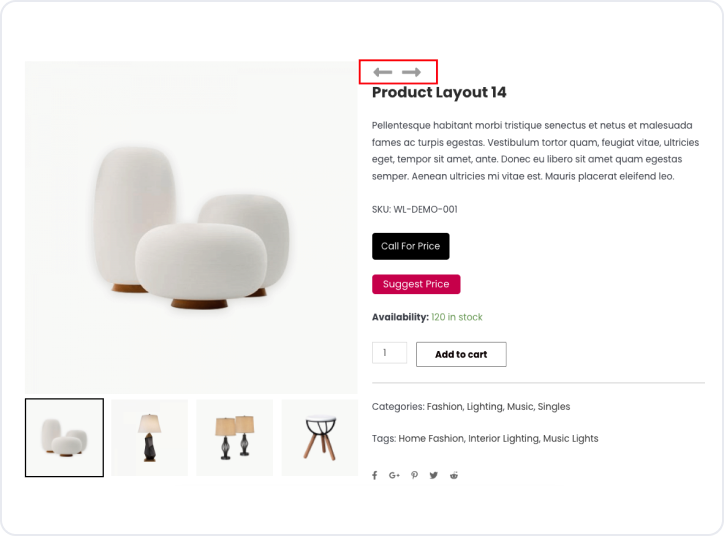Show the two lamps thumbnail
Image resolution: width=724 pixels, height=536 pixels.
click(235, 437)
